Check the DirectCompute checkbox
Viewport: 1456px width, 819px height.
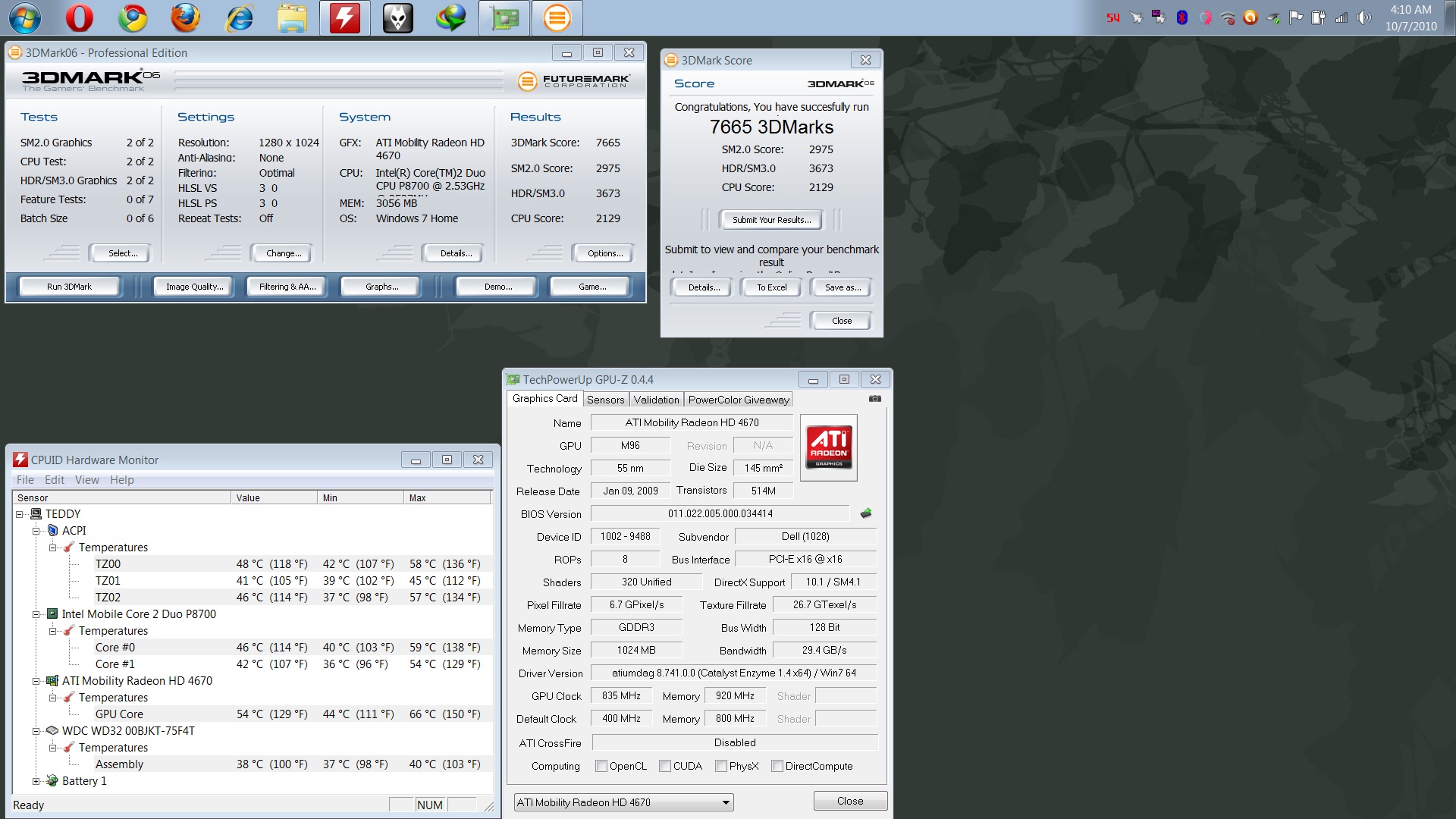(777, 766)
